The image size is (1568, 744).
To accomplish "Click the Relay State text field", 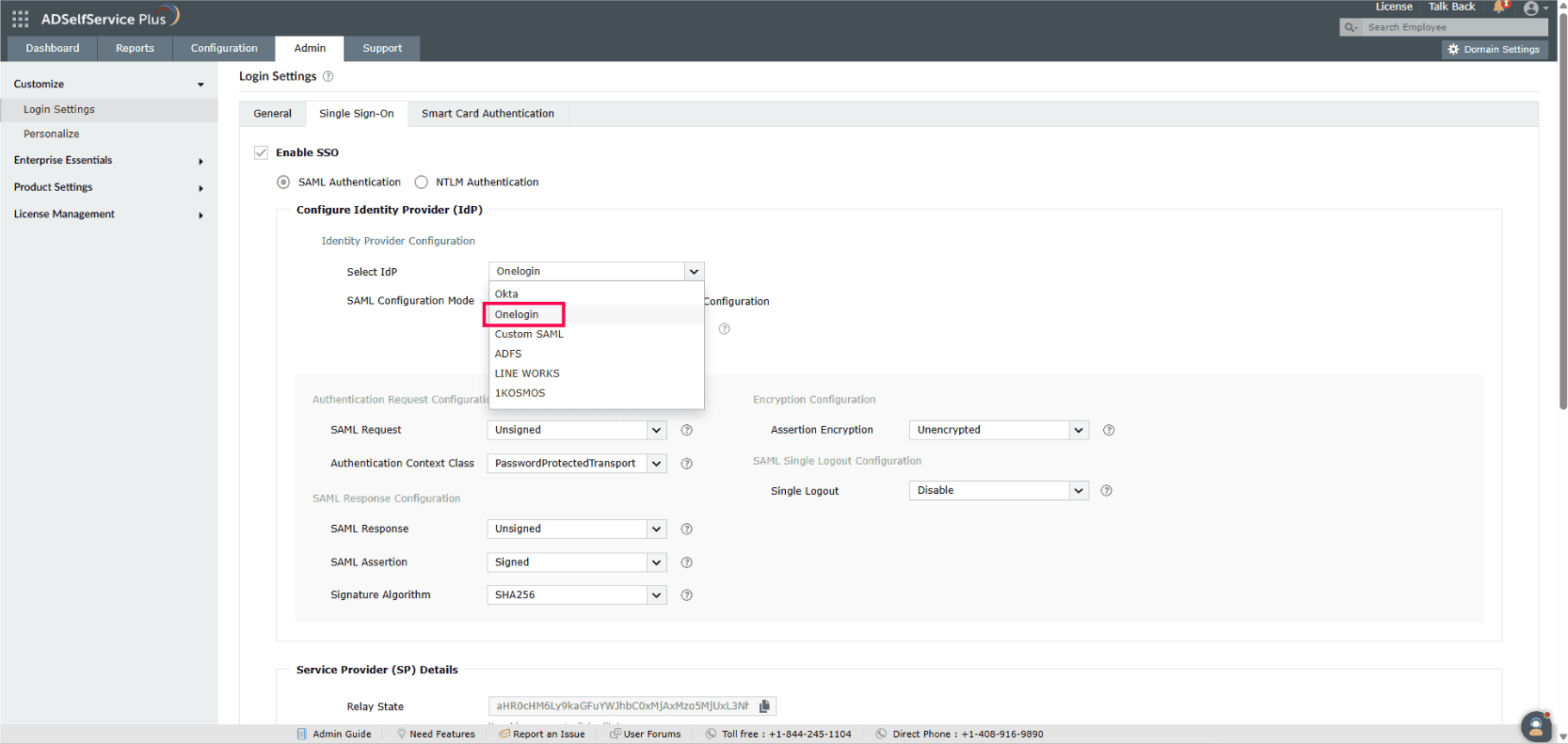I will 622,706.
